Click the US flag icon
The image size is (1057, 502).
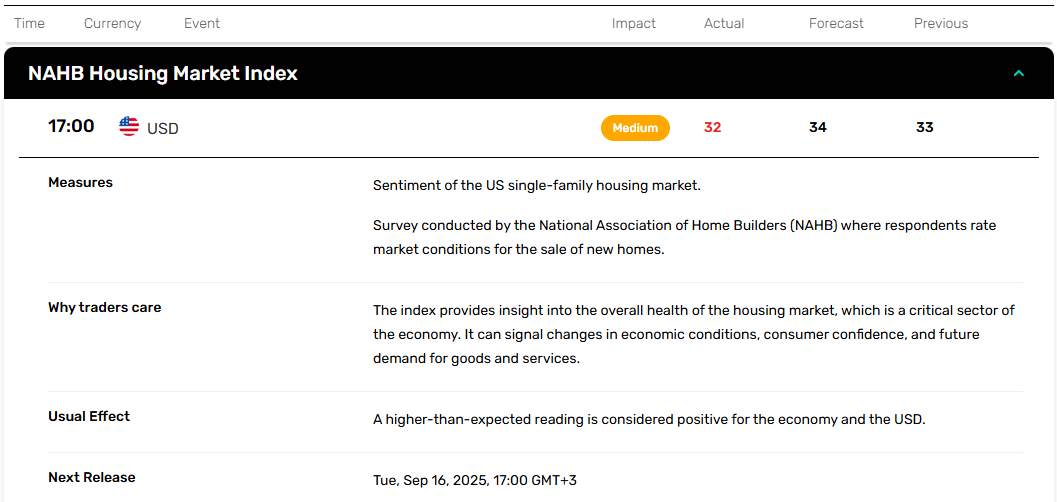tap(129, 126)
